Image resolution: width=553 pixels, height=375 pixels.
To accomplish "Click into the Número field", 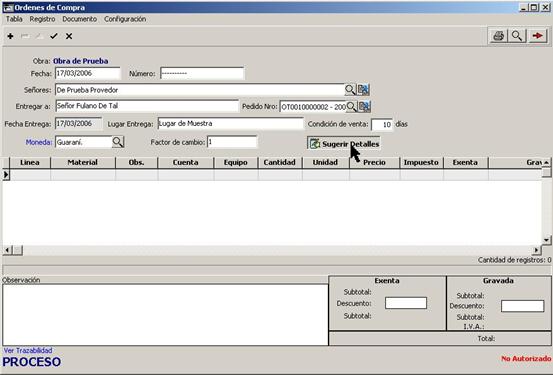I will pos(202,73).
